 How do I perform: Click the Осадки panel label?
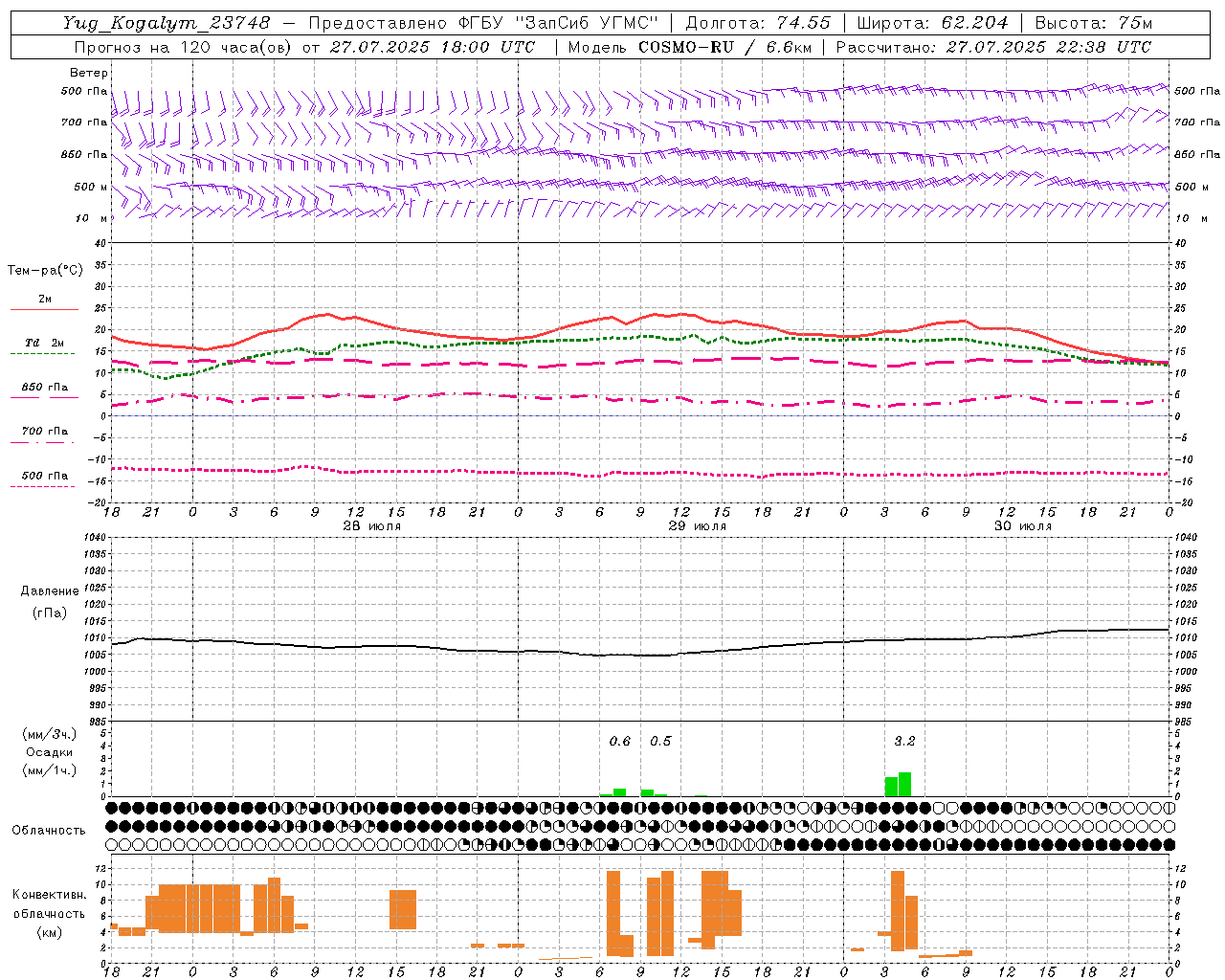coord(49,752)
